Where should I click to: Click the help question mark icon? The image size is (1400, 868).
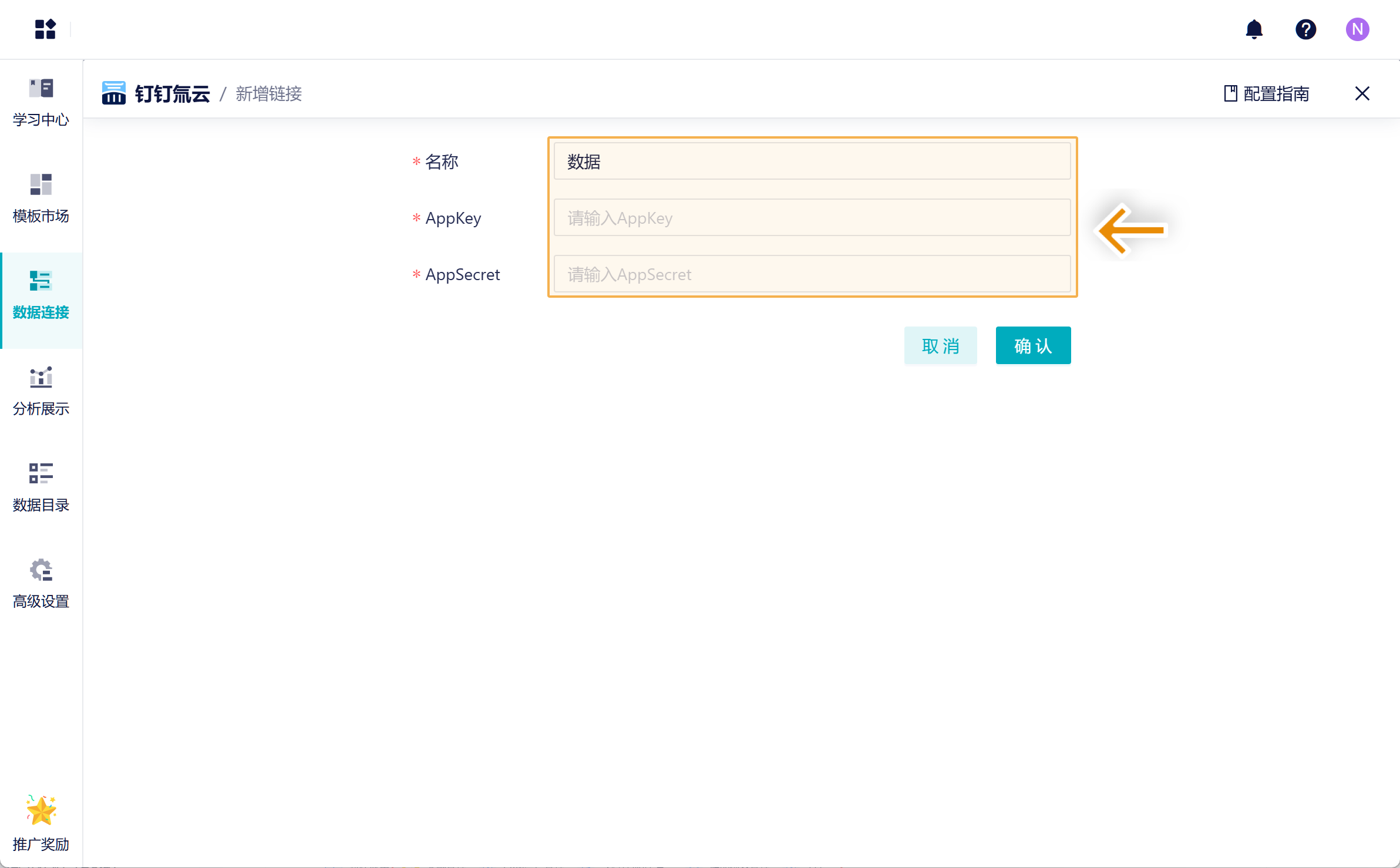coord(1305,29)
